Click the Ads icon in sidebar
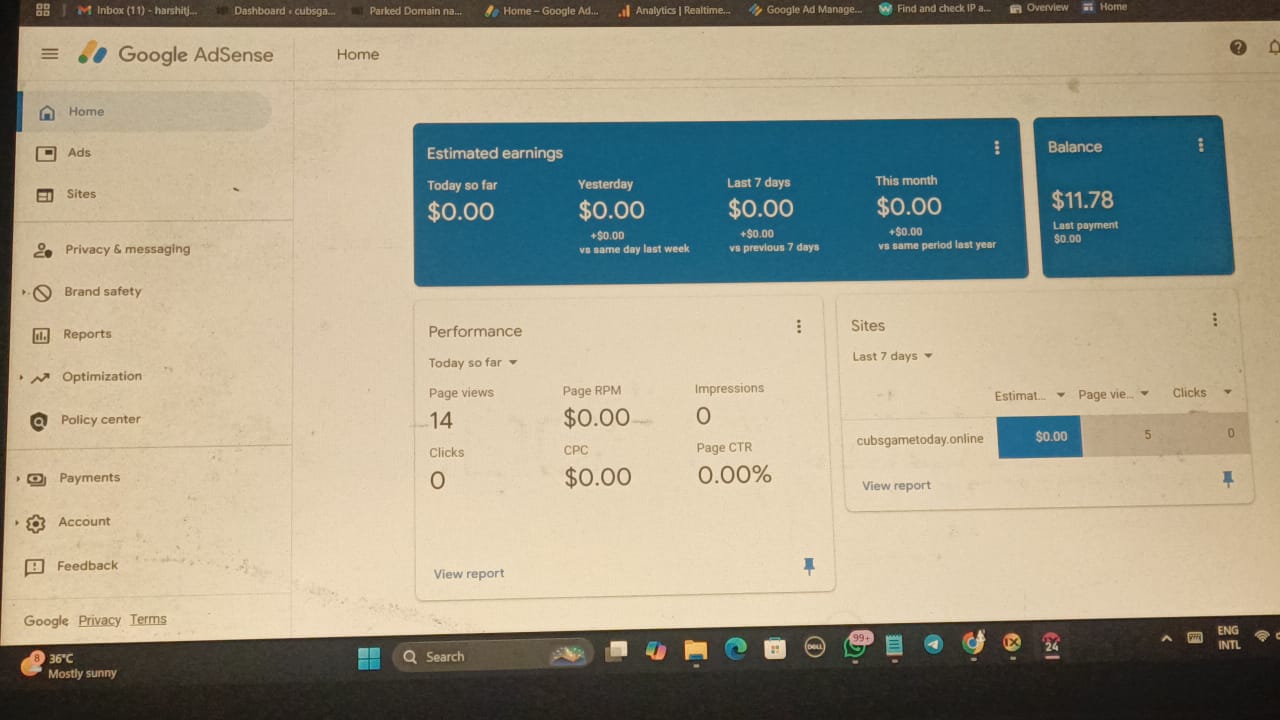The height and width of the screenshot is (720, 1280). point(46,153)
